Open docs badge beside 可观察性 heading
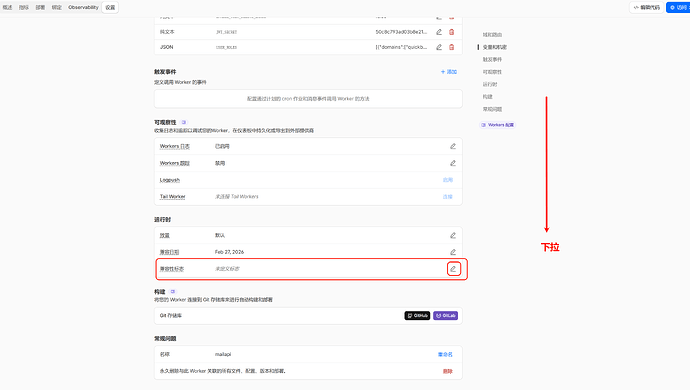 click(184, 122)
